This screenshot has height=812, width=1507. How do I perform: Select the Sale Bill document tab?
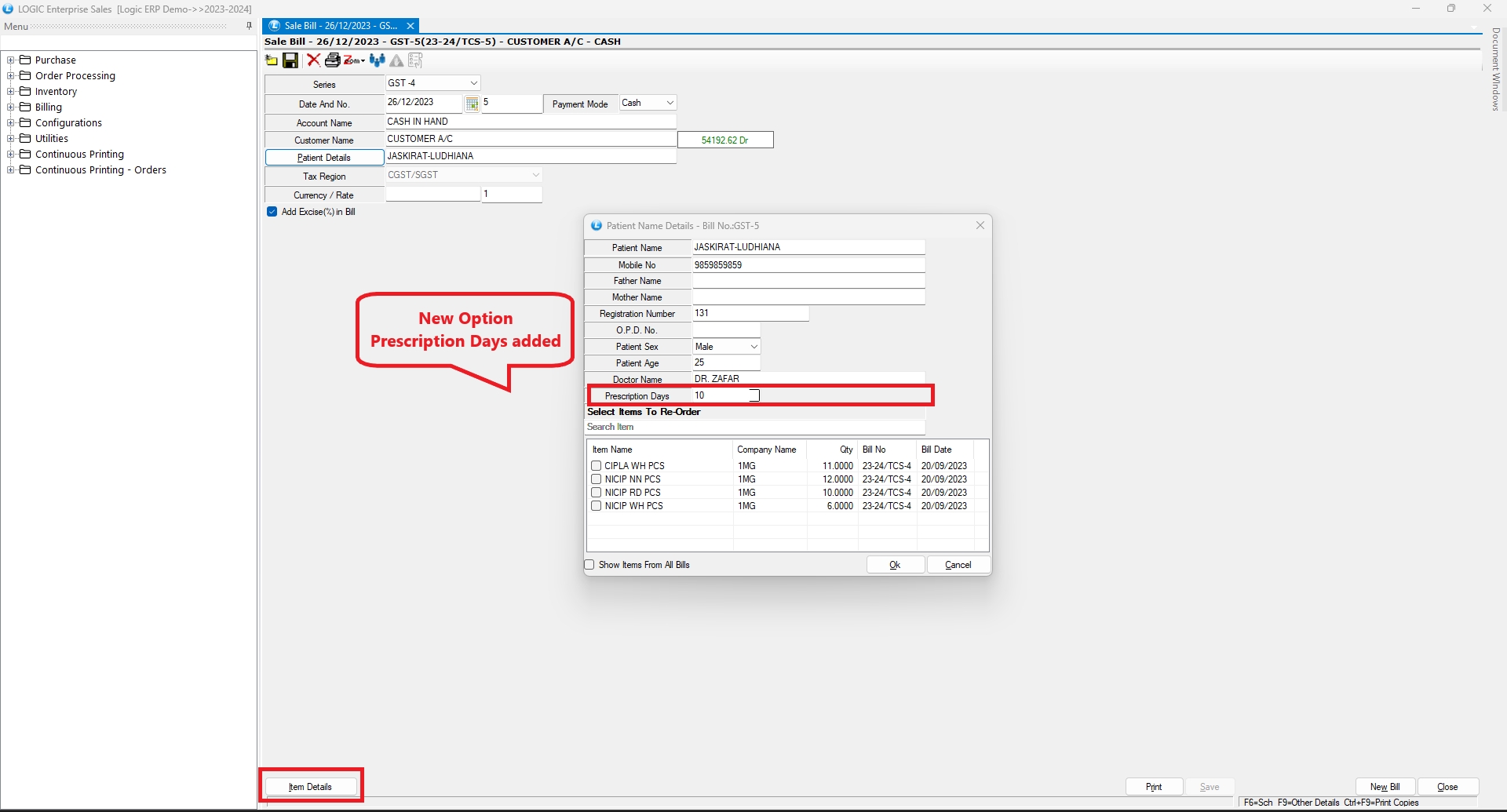click(339, 26)
